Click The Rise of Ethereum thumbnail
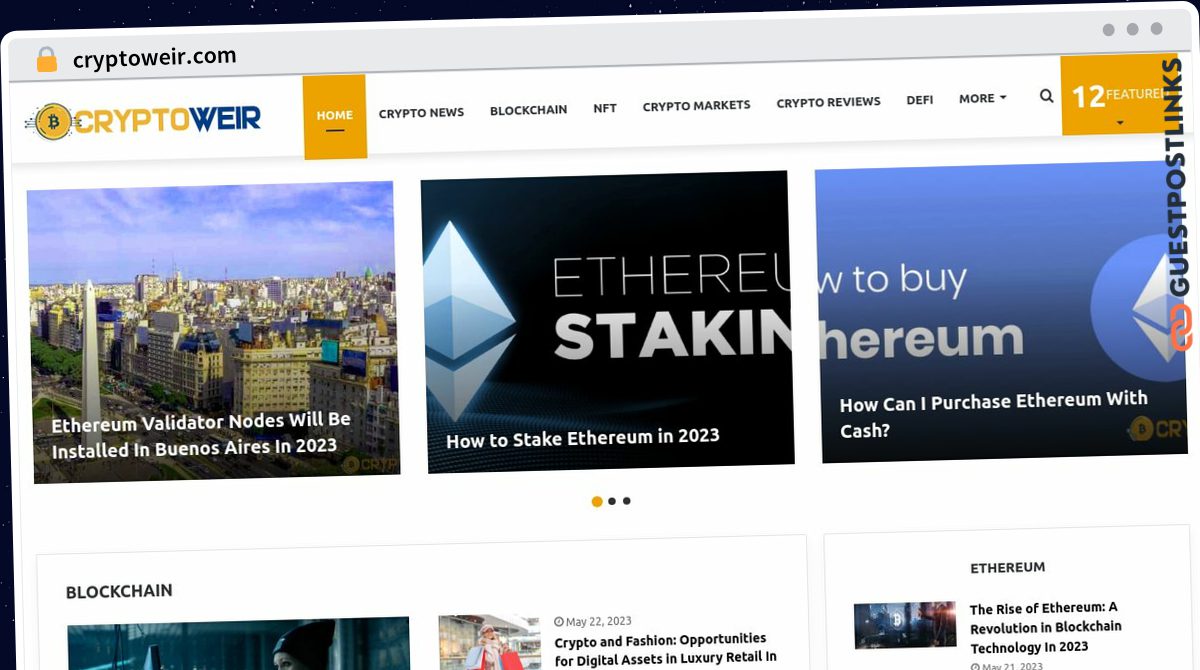The image size is (1200, 670). coord(905,625)
